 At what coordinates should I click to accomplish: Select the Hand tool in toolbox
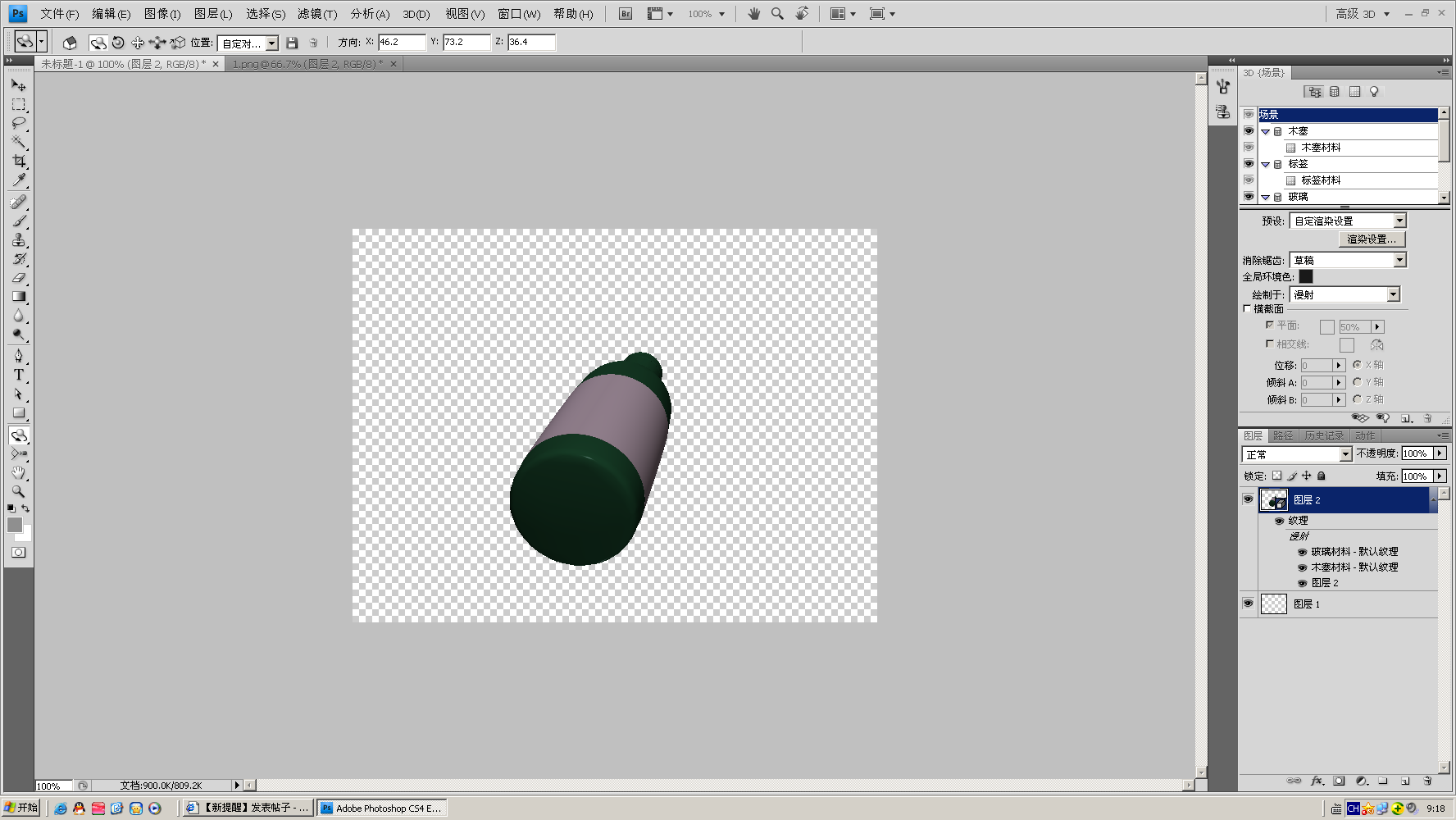18,473
